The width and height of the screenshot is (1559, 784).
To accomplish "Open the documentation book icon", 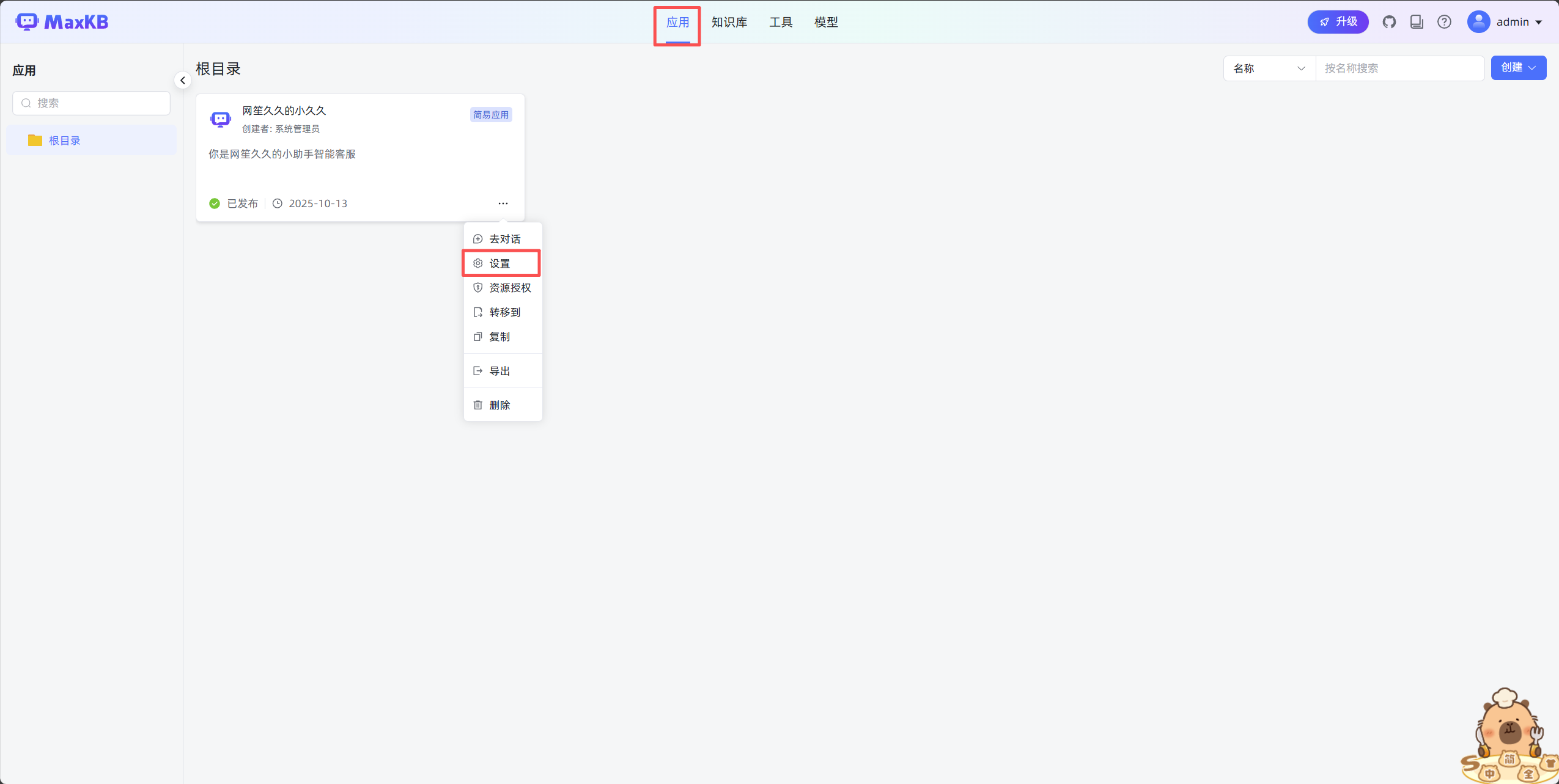I will tap(1417, 22).
